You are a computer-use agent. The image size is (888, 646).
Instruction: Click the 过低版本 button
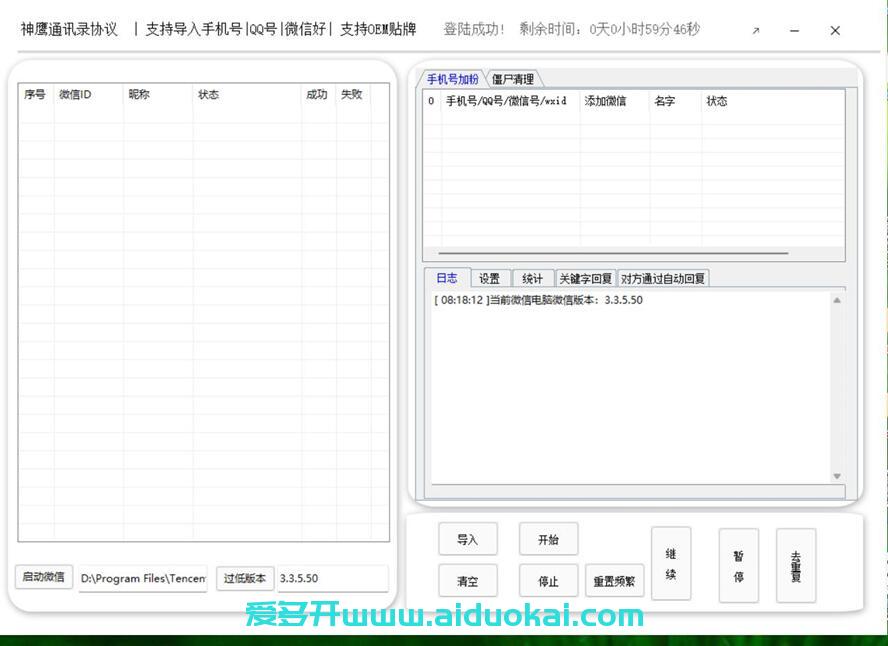tap(245, 578)
